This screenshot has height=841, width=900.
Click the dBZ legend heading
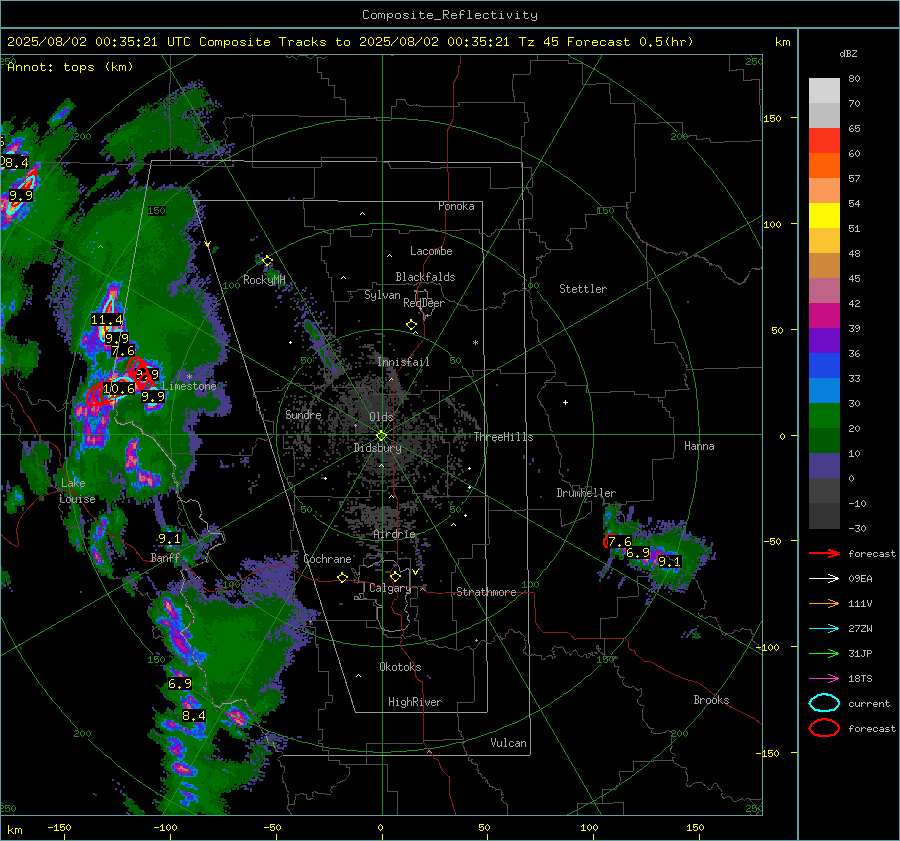(x=848, y=54)
